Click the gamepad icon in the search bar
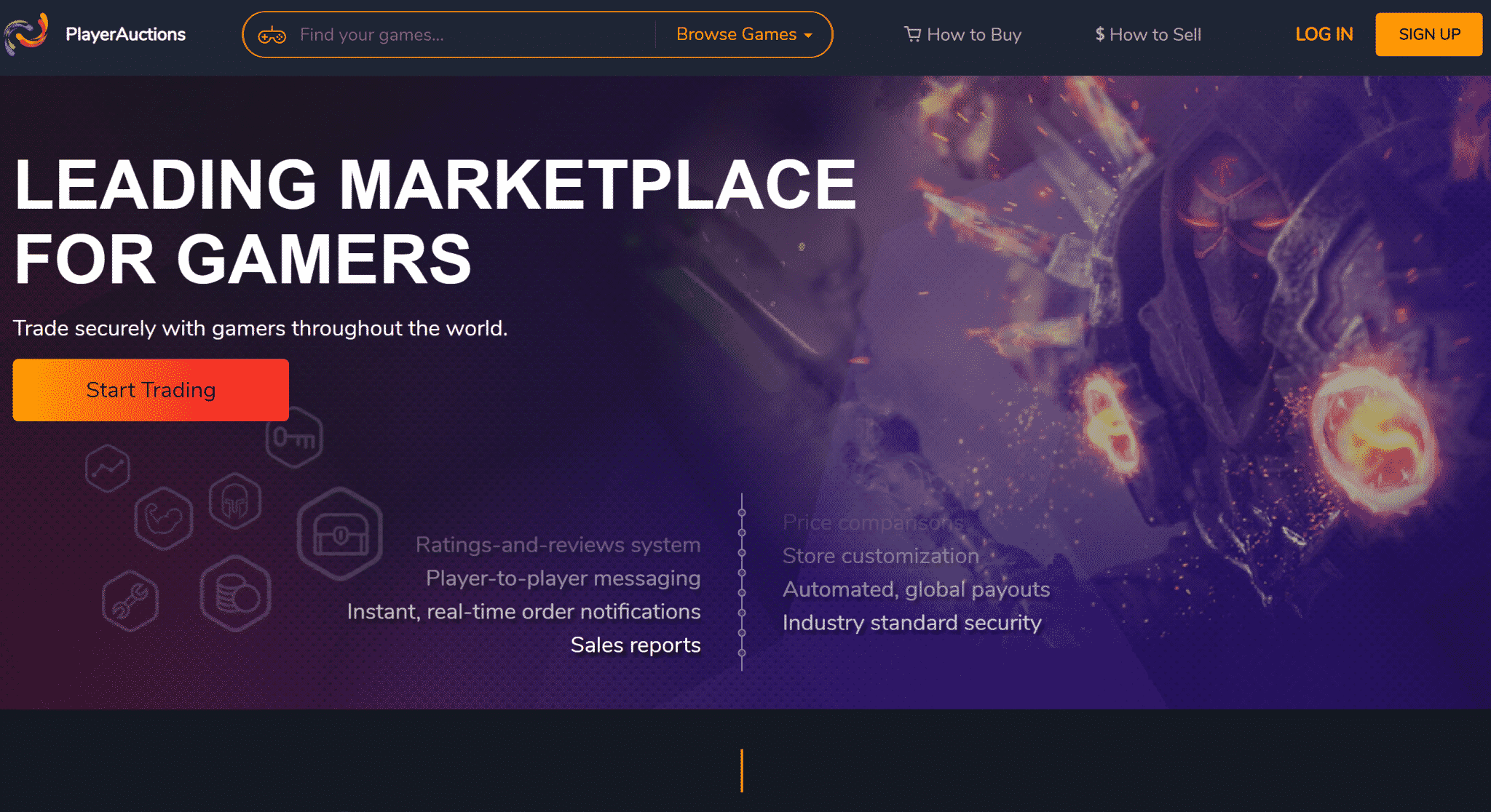 (x=272, y=35)
